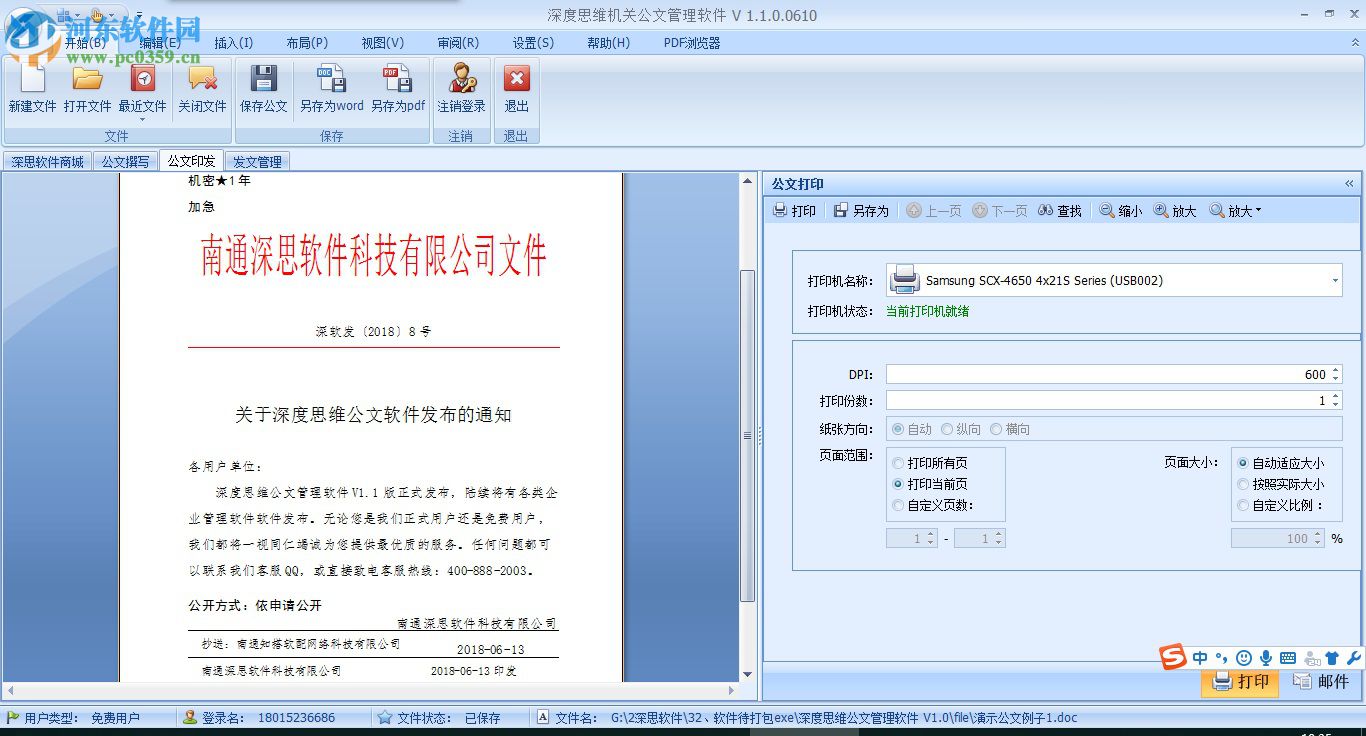The image size is (1366, 736).
Task: Click the 登录名 user status icon
Action: (190, 717)
